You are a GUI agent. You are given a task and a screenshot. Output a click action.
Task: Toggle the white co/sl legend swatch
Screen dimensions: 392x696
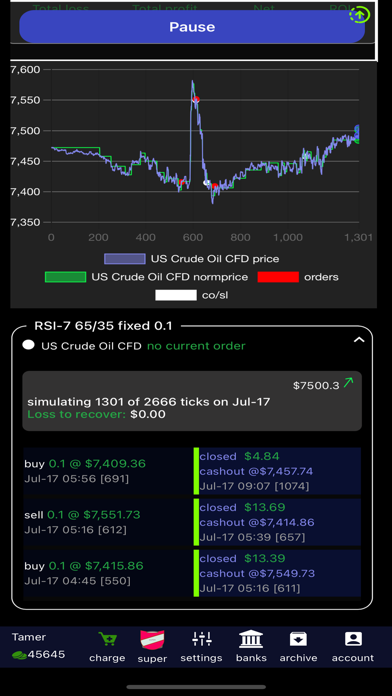(x=176, y=295)
